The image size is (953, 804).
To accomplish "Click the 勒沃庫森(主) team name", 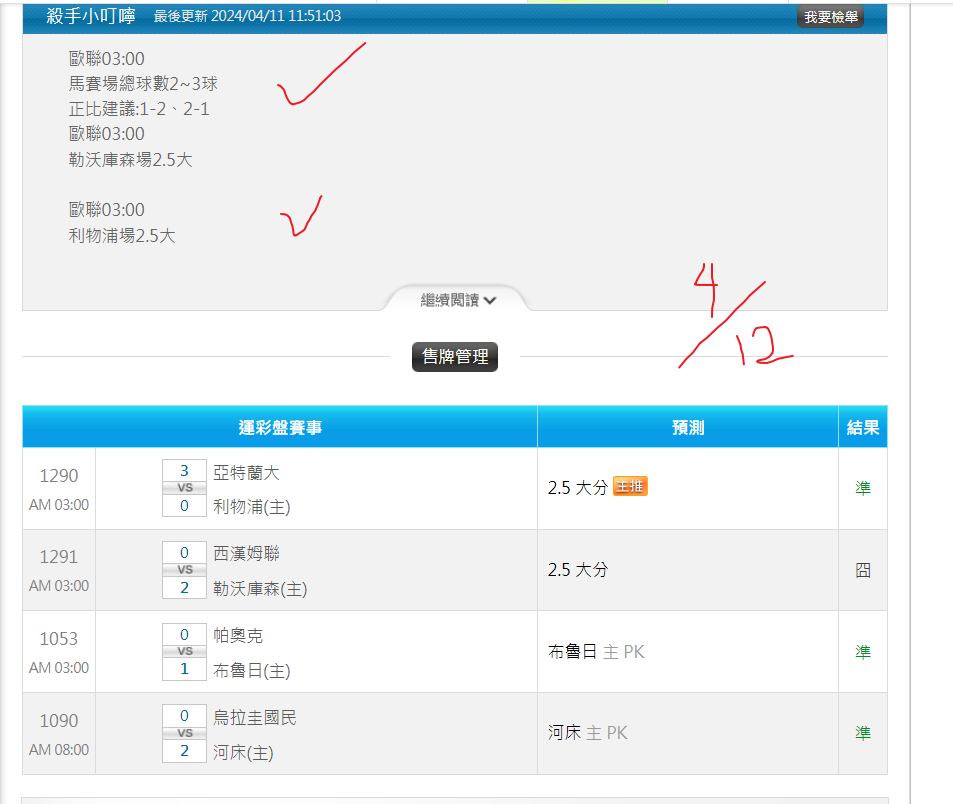I will [x=260, y=589].
